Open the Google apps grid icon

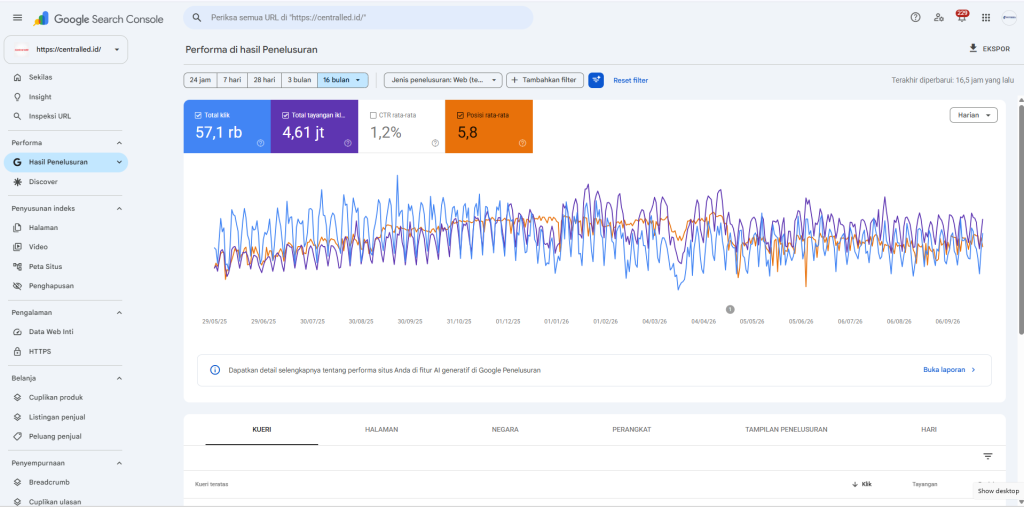986,18
